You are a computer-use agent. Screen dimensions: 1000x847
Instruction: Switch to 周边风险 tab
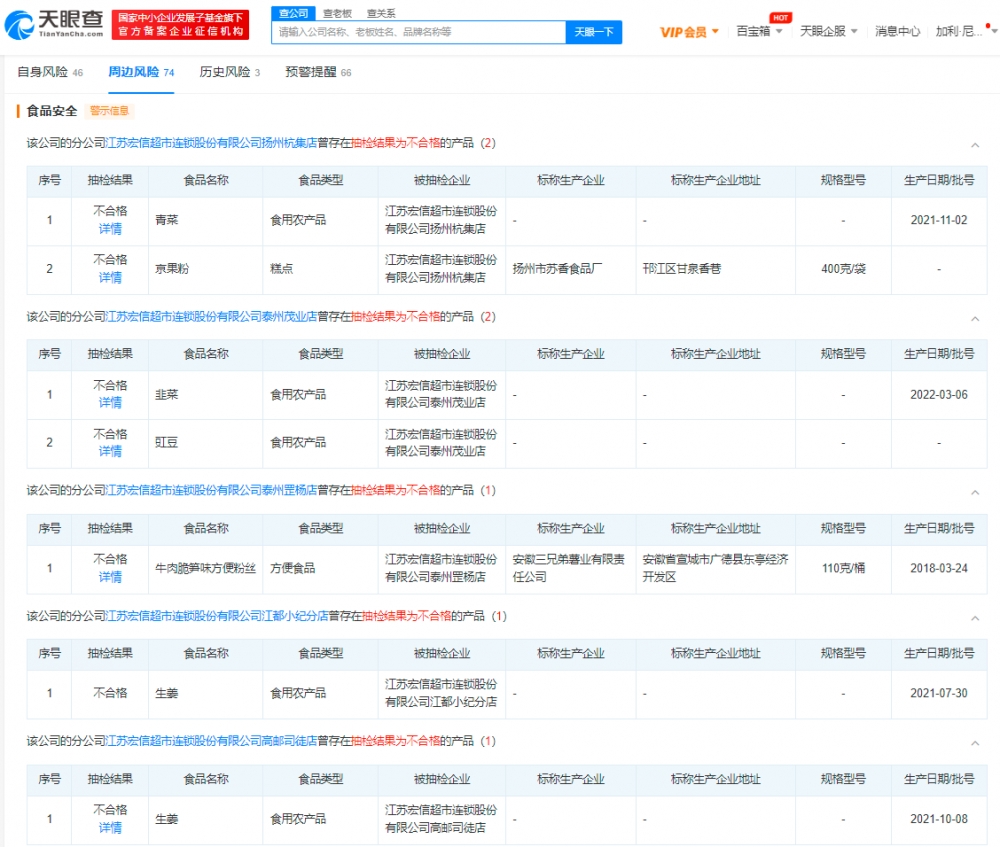coord(141,72)
